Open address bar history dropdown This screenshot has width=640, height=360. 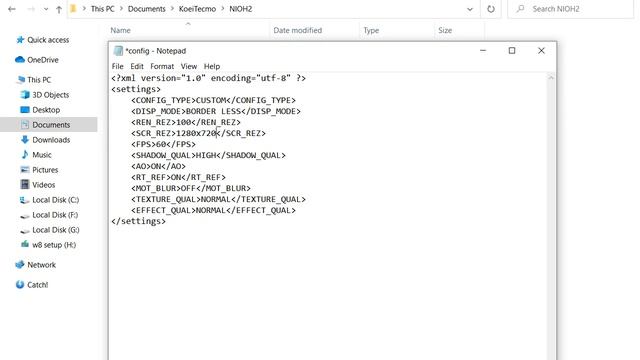(470, 9)
